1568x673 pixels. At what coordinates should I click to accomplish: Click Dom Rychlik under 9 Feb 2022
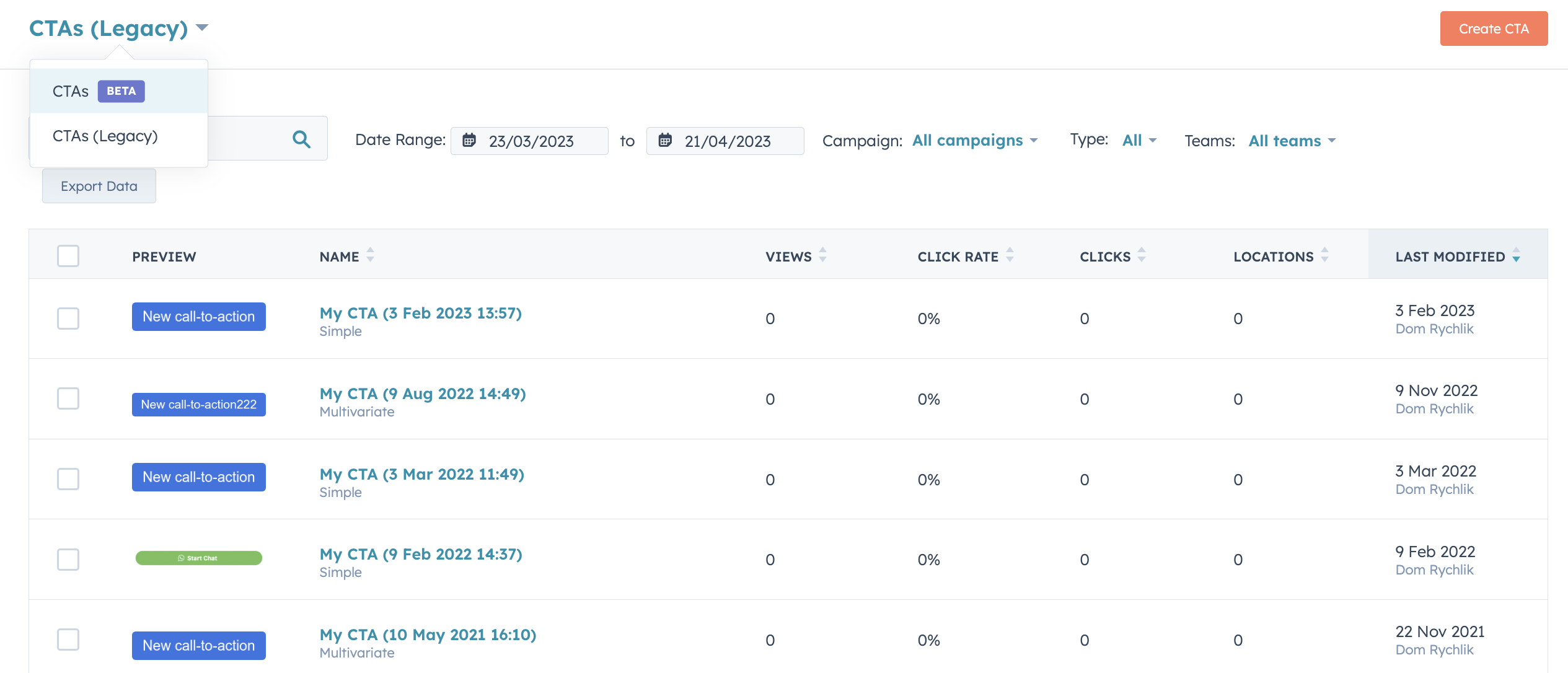pyautogui.click(x=1434, y=570)
